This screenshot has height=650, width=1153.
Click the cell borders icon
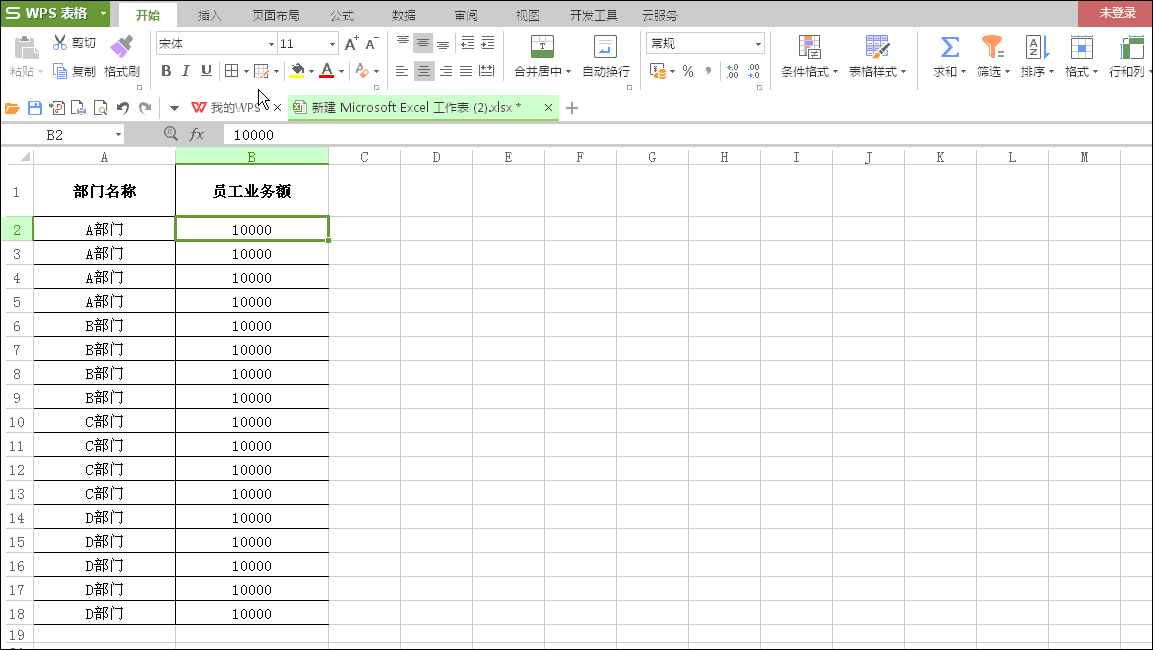point(232,71)
